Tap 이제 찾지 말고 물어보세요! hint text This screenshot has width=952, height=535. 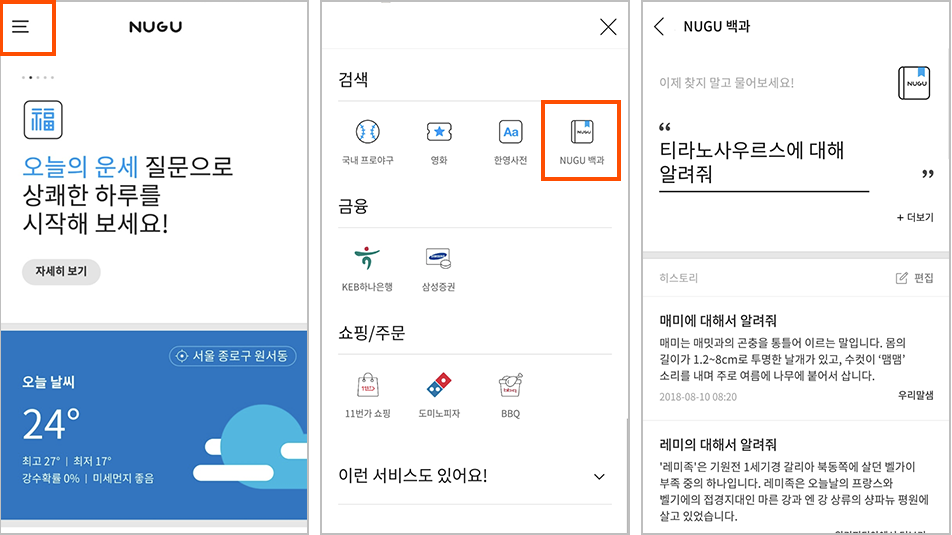pyautogui.click(x=727, y=83)
